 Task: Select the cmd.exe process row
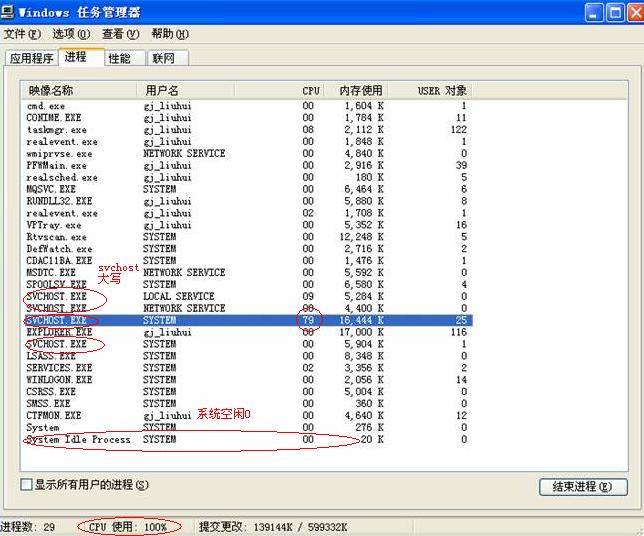246,106
